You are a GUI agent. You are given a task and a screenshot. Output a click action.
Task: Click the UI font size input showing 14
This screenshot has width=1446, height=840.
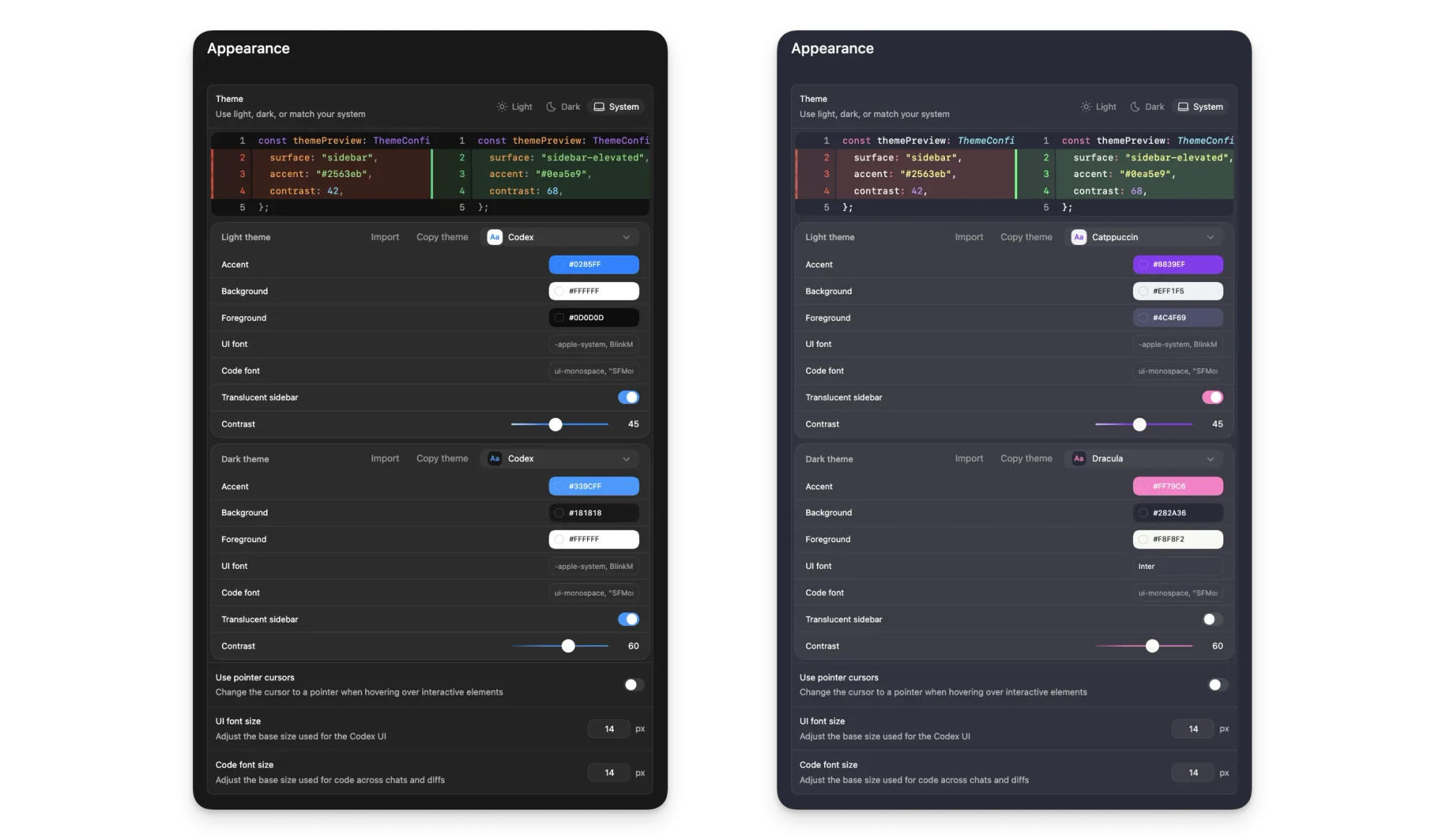pos(608,729)
